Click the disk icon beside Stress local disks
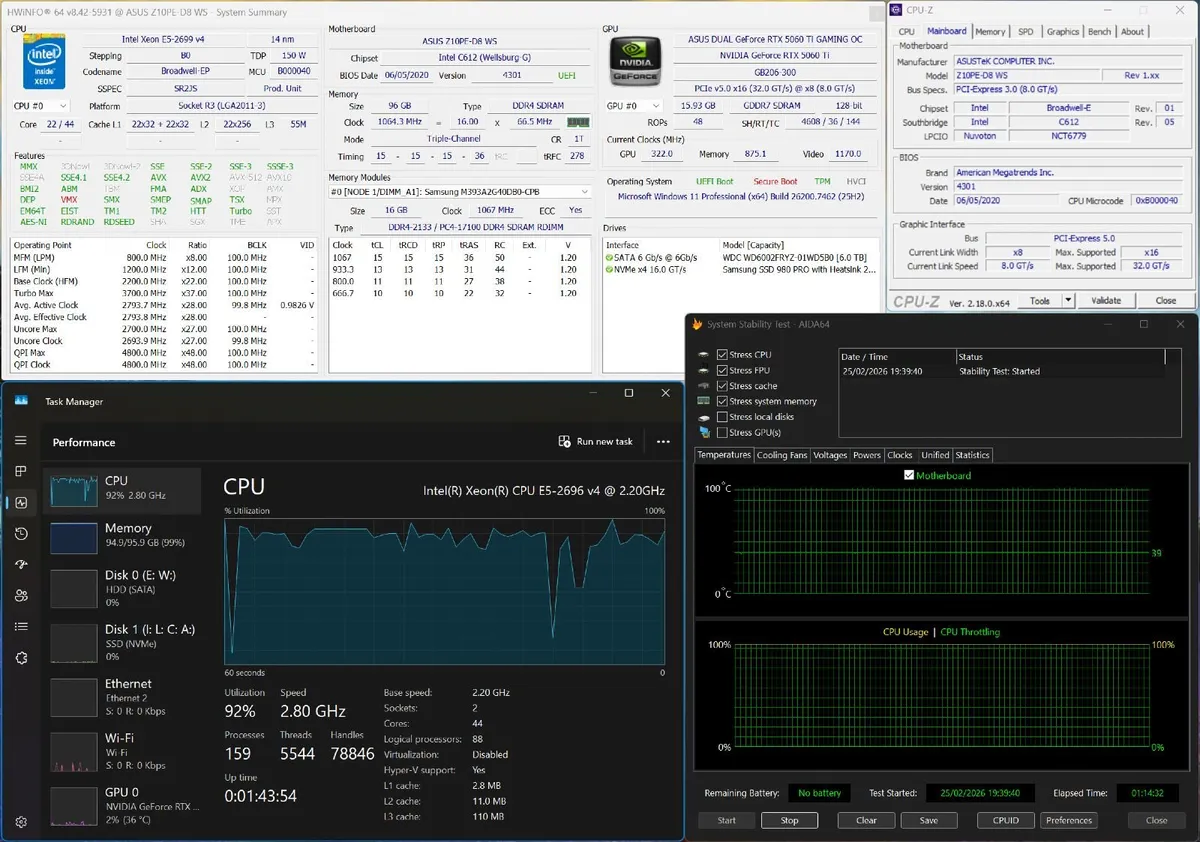The width and height of the screenshot is (1200, 842). pos(704,417)
